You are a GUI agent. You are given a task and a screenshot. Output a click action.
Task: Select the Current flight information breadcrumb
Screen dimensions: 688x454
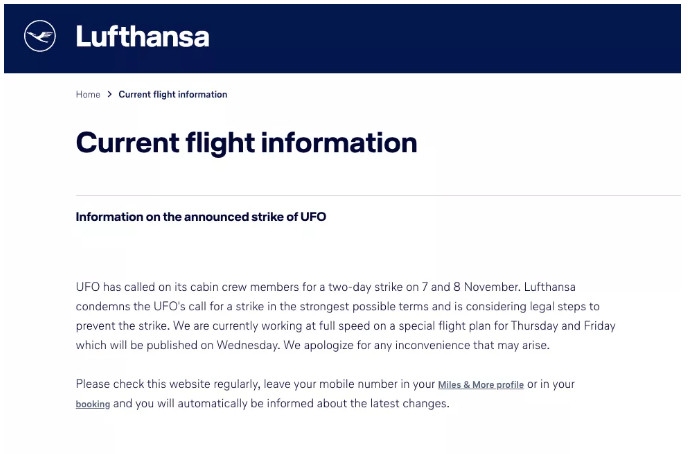point(172,95)
